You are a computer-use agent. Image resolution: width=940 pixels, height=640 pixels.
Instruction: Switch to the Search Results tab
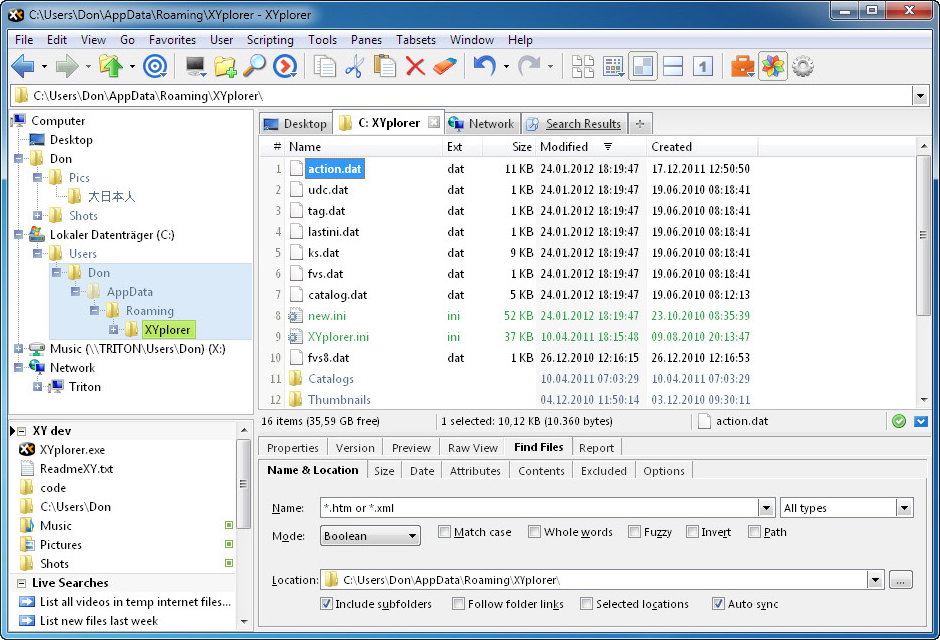click(x=574, y=123)
